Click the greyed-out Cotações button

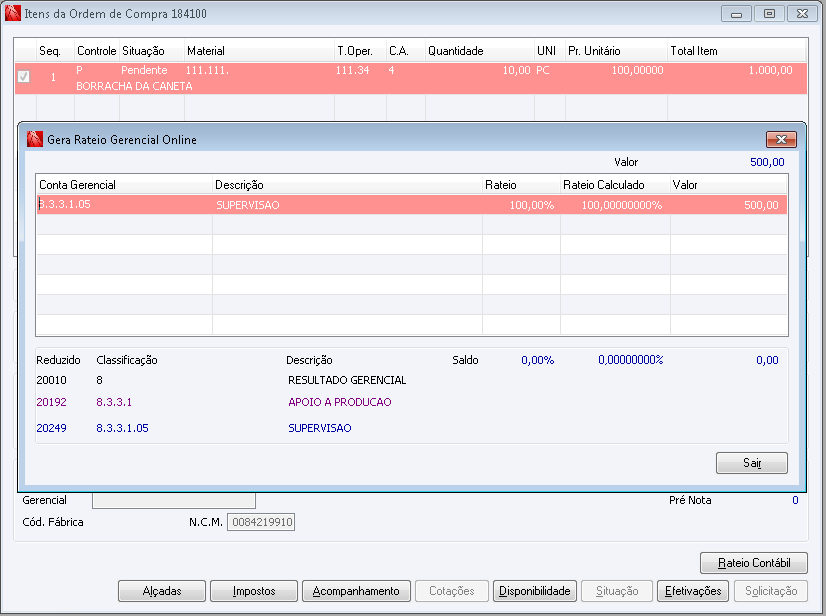pos(451,591)
